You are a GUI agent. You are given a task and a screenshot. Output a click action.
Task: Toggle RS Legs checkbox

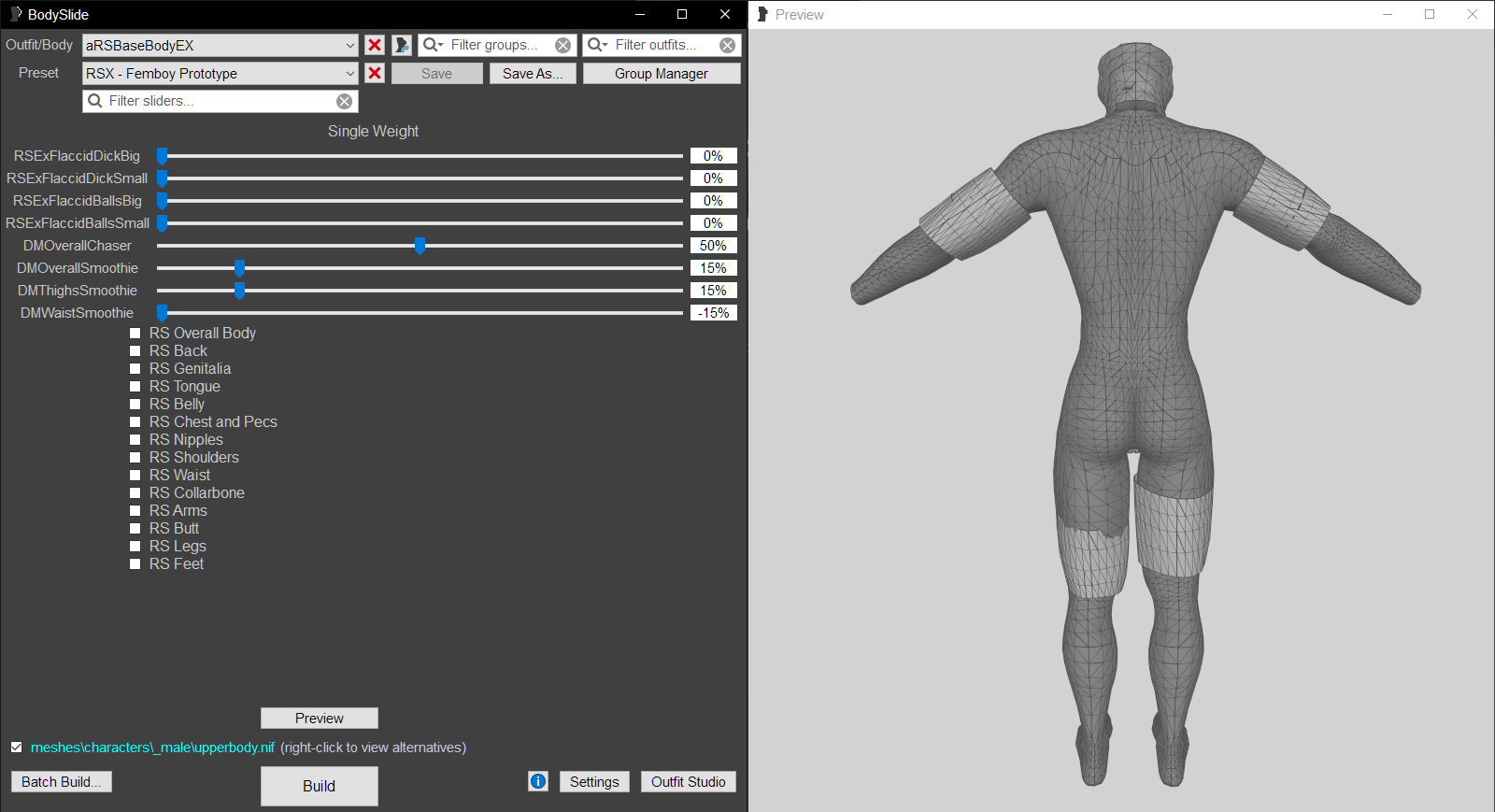tap(135, 546)
